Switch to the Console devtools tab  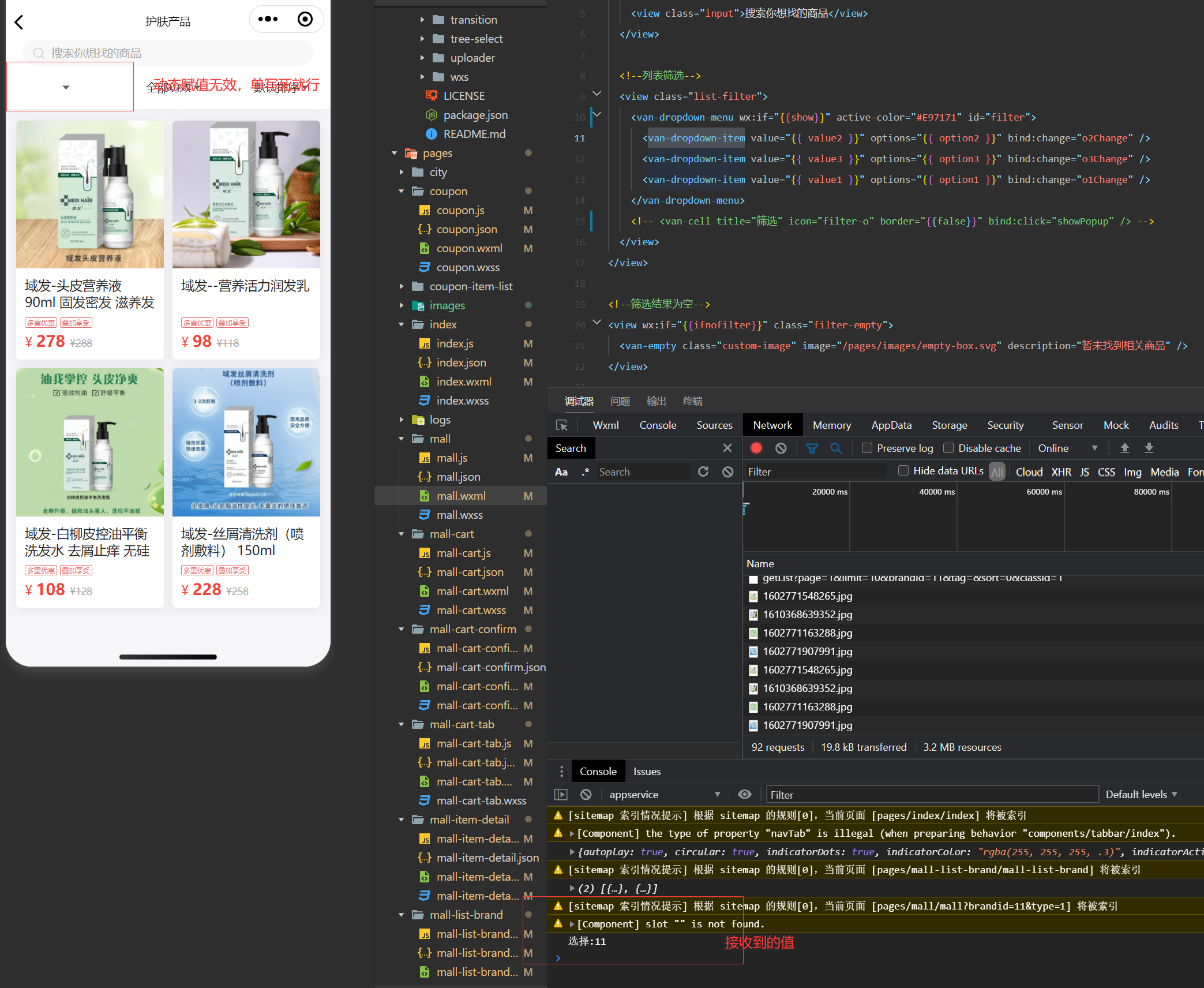point(658,425)
